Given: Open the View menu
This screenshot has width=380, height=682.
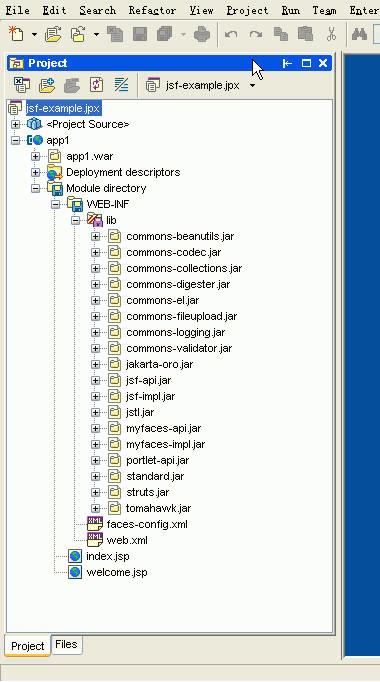Looking at the screenshot, I should (201, 10).
